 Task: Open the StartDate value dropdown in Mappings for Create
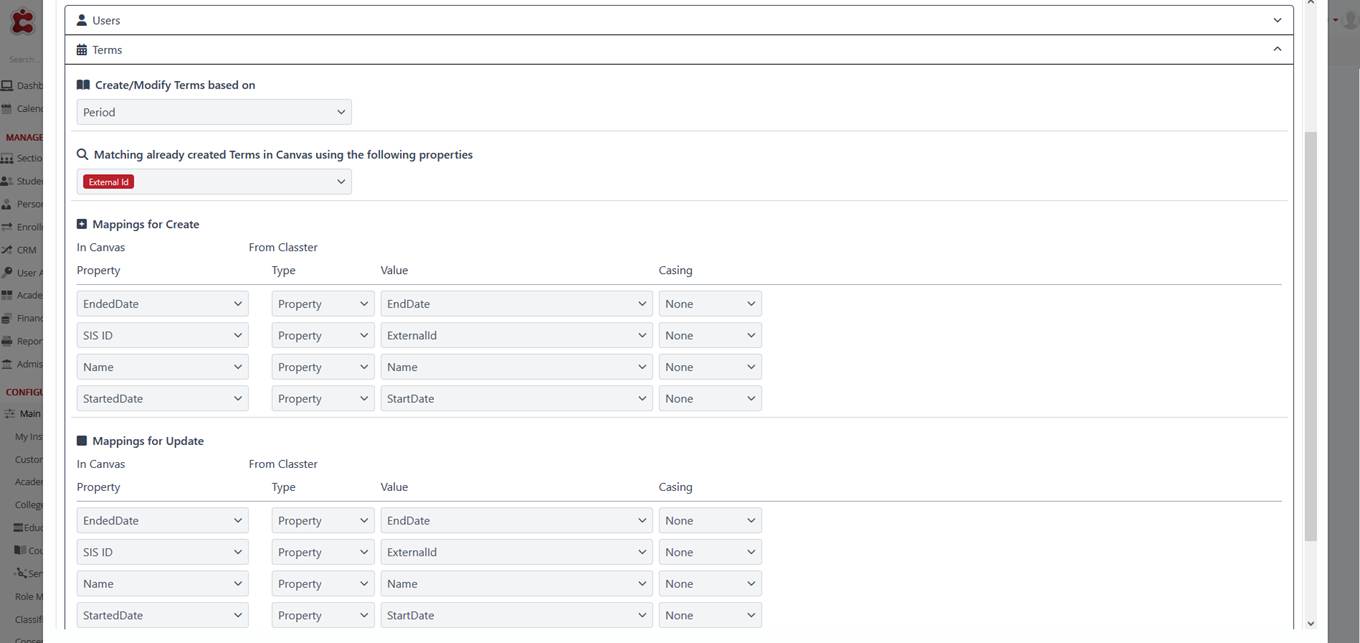517,399
